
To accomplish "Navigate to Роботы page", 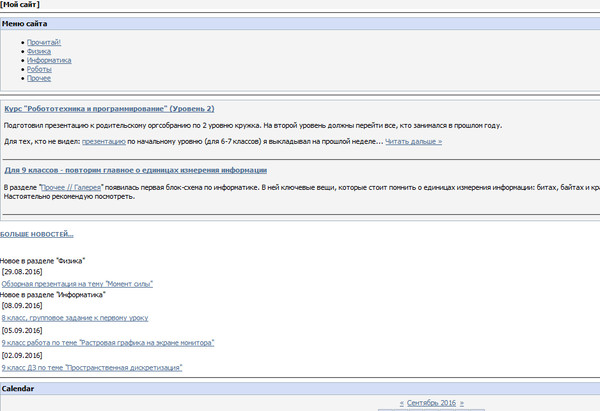I will click(39, 69).
